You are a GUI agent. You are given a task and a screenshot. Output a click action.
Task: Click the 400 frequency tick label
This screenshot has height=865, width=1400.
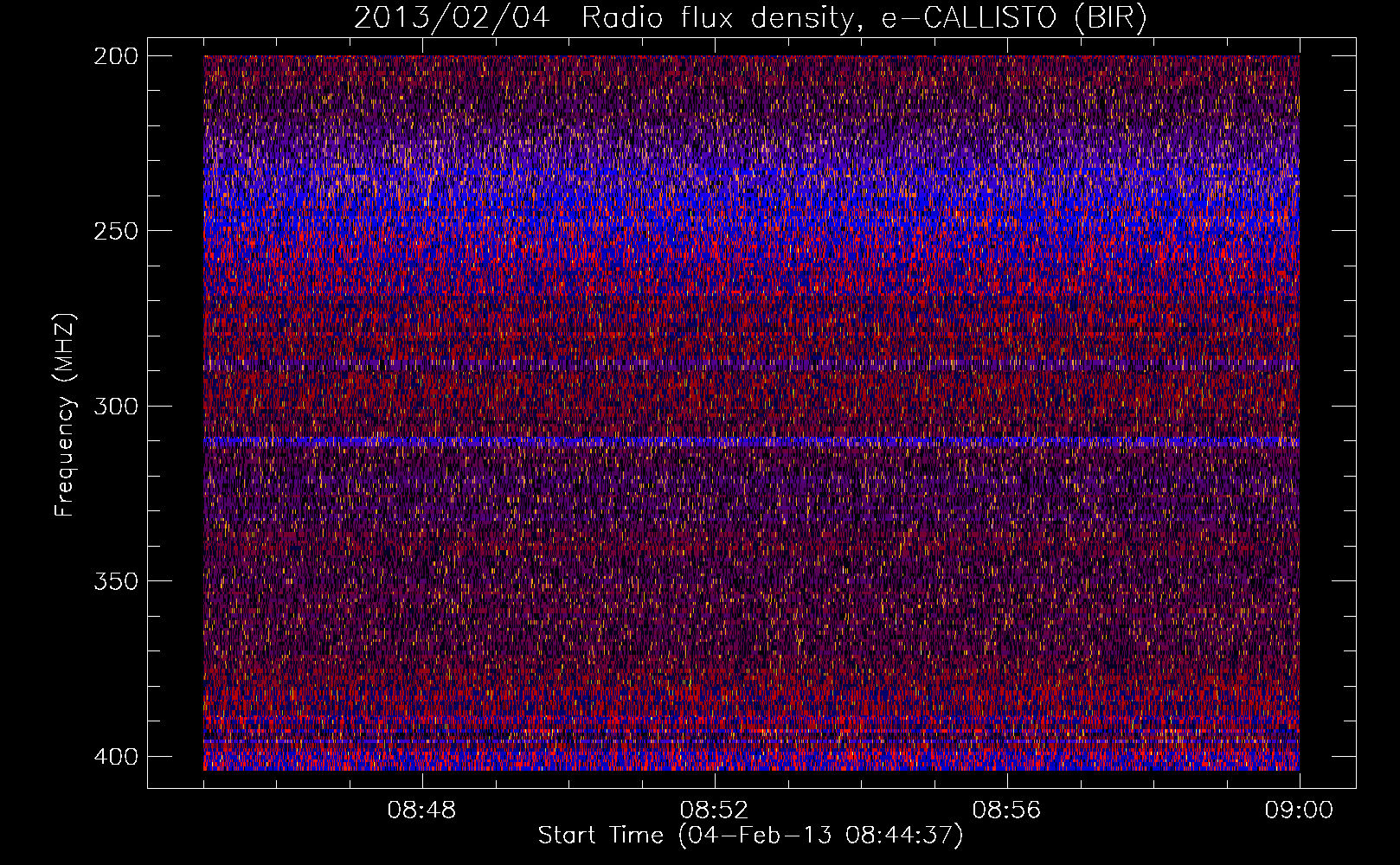(115, 757)
